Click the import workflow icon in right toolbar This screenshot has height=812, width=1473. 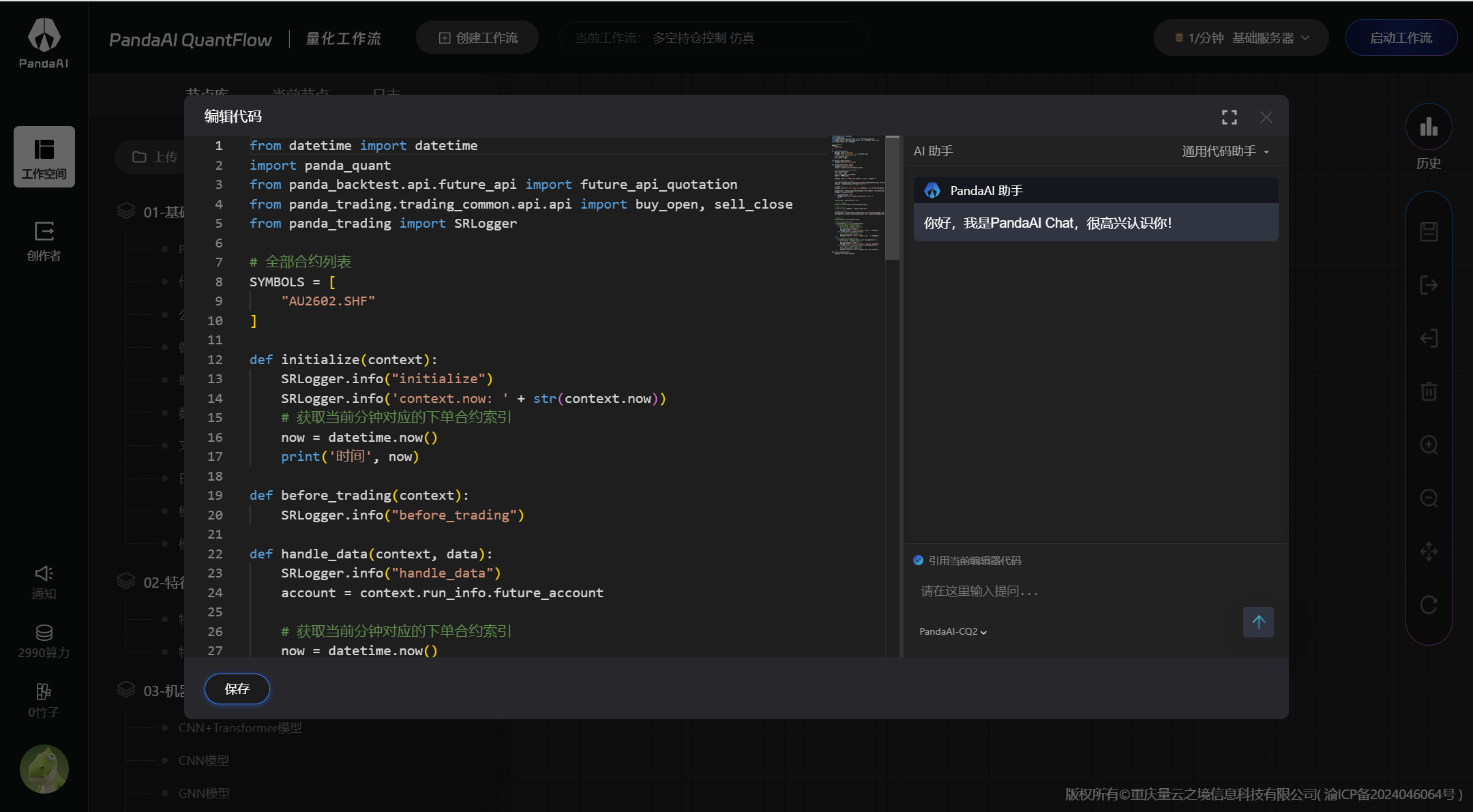(1429, 338)
